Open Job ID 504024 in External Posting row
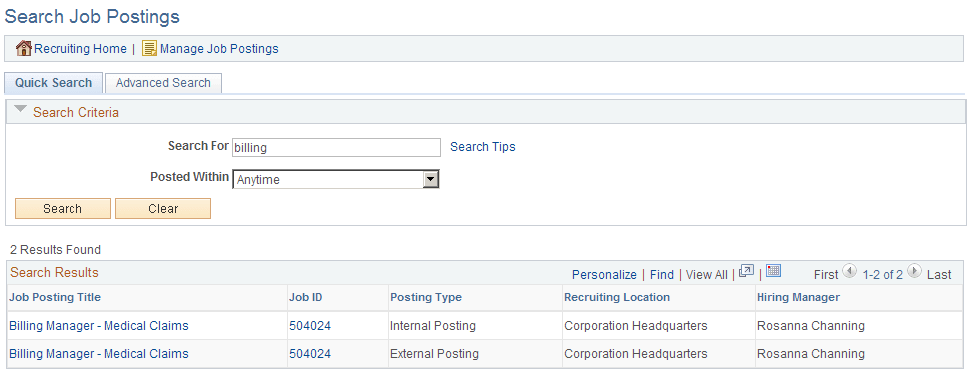The height and width of the screenshot is (380, 979). point(310,354)
